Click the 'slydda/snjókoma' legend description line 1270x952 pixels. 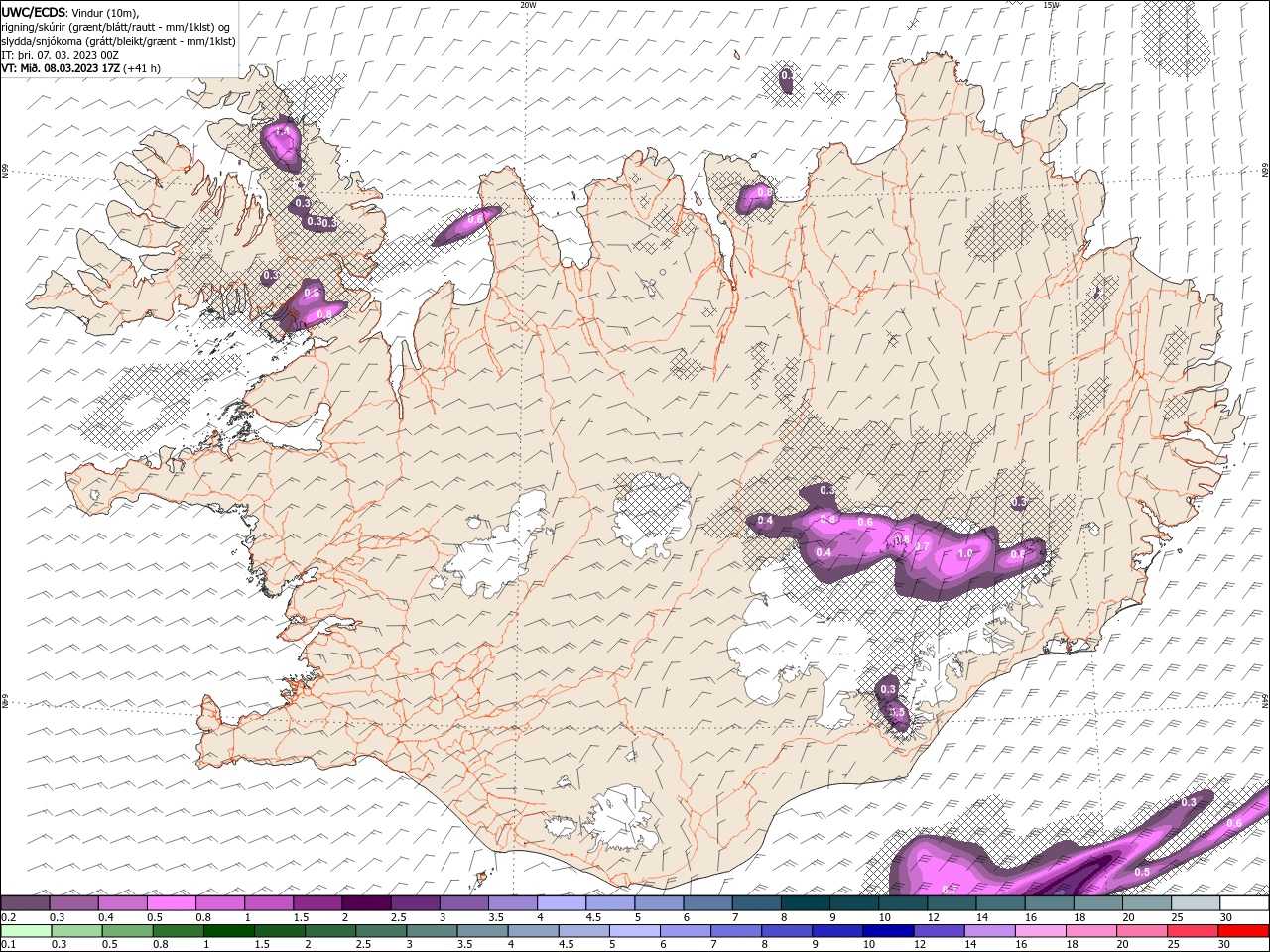(x=119, y=41)
